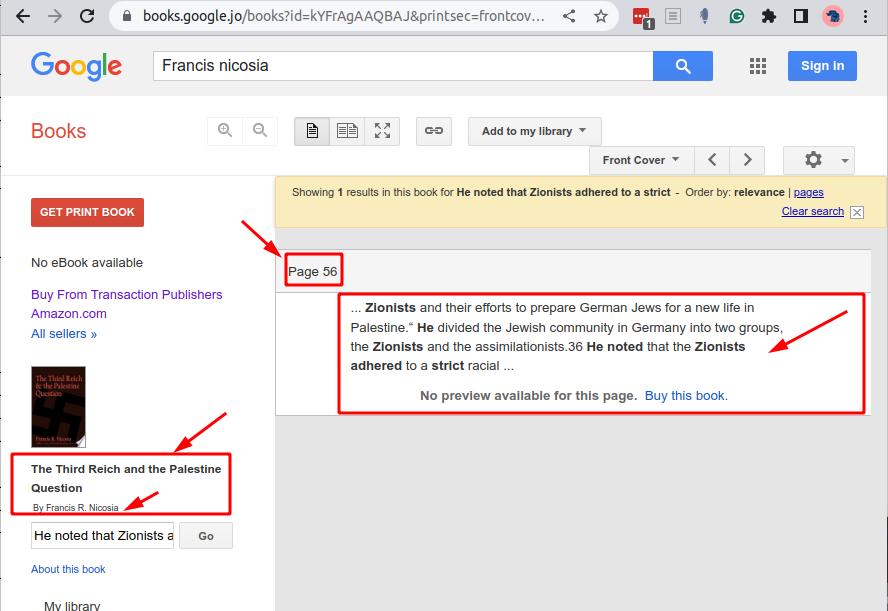Viewport: 888px width, 611px height.
Task: Click the zoom out magnifier icon
Action: (260, 131)
